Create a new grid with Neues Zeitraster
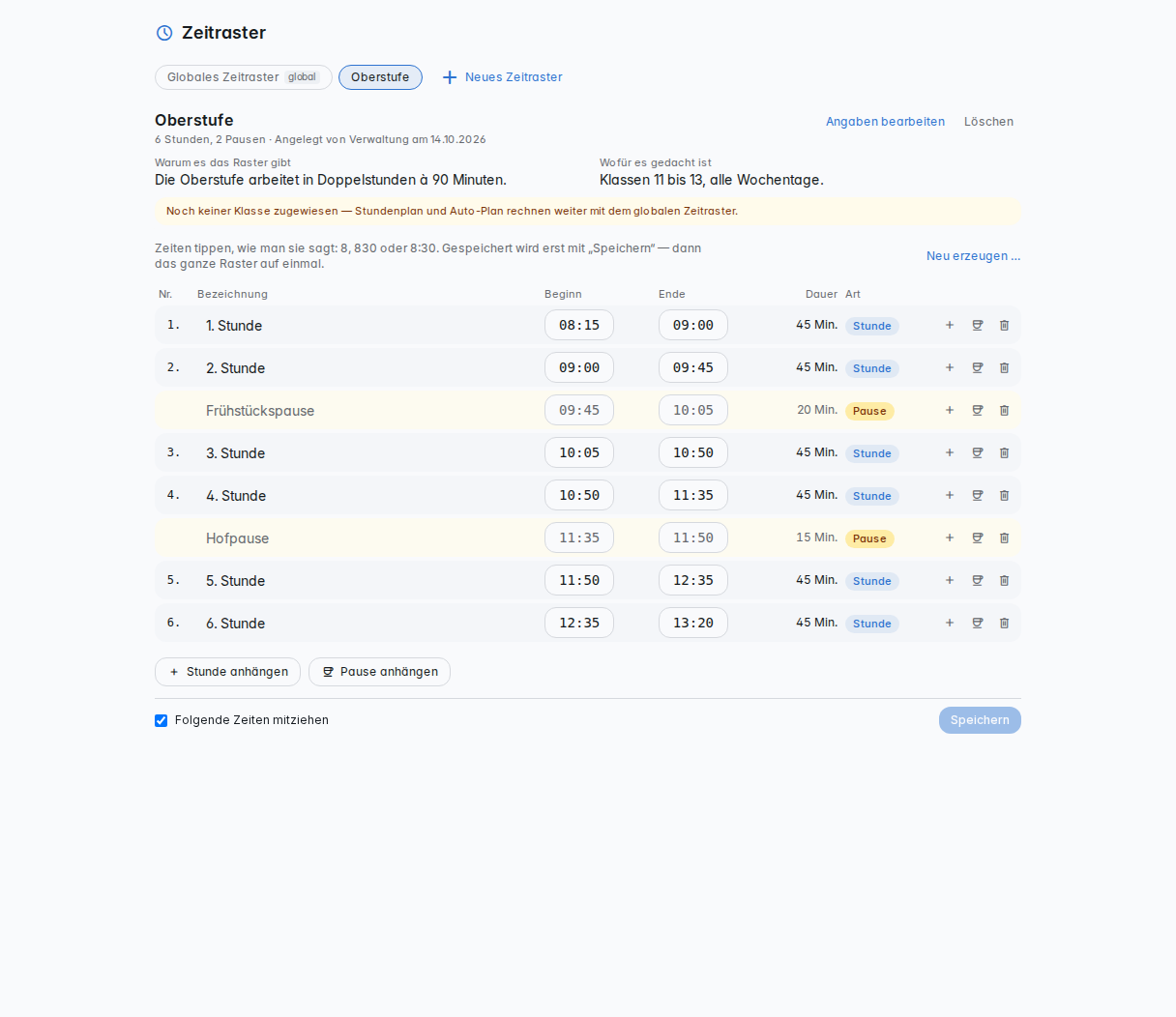Viewport: 1176px width, 1017px height. coord(502,77)
